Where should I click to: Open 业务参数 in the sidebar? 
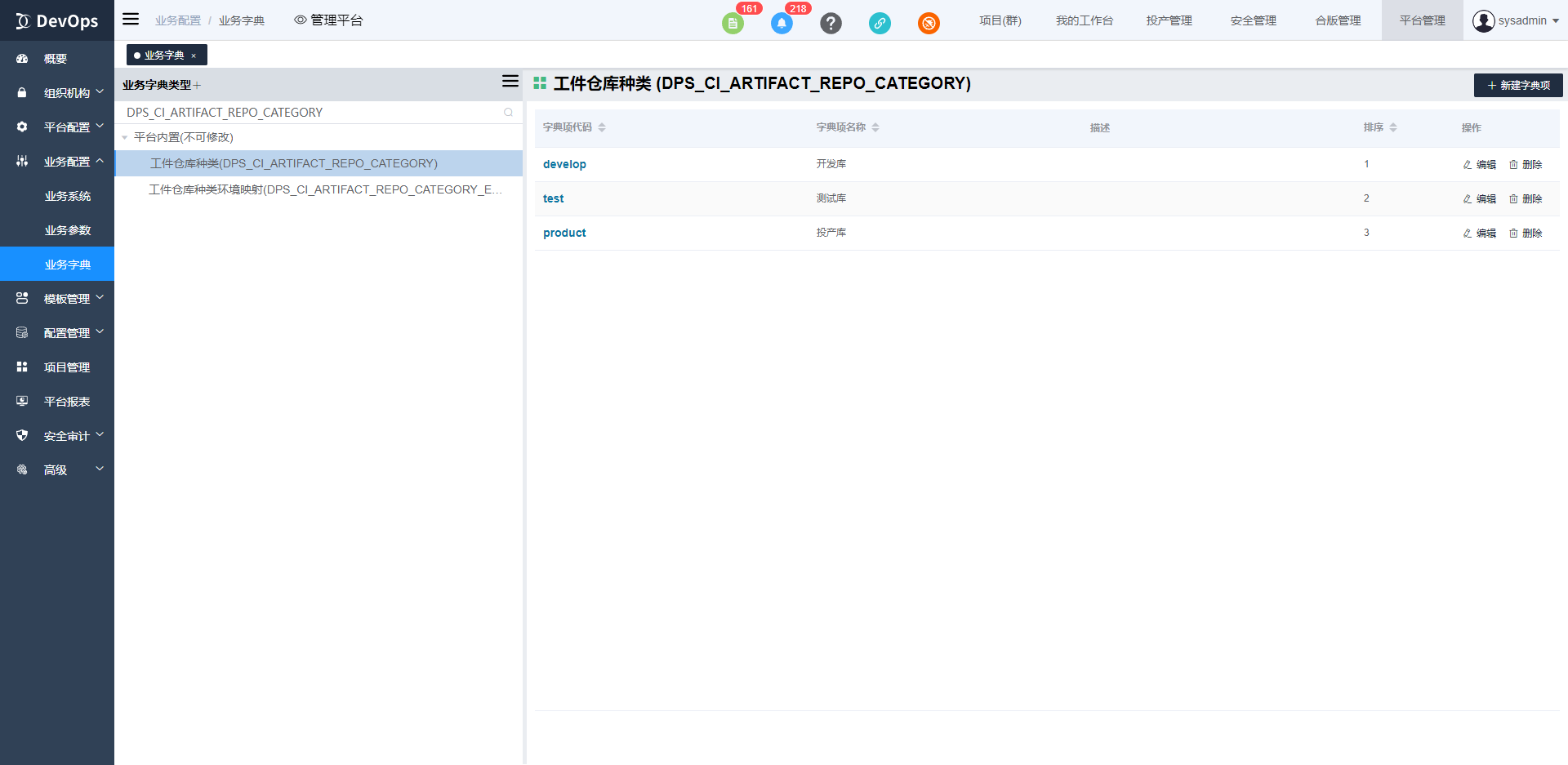click(68, 230)
